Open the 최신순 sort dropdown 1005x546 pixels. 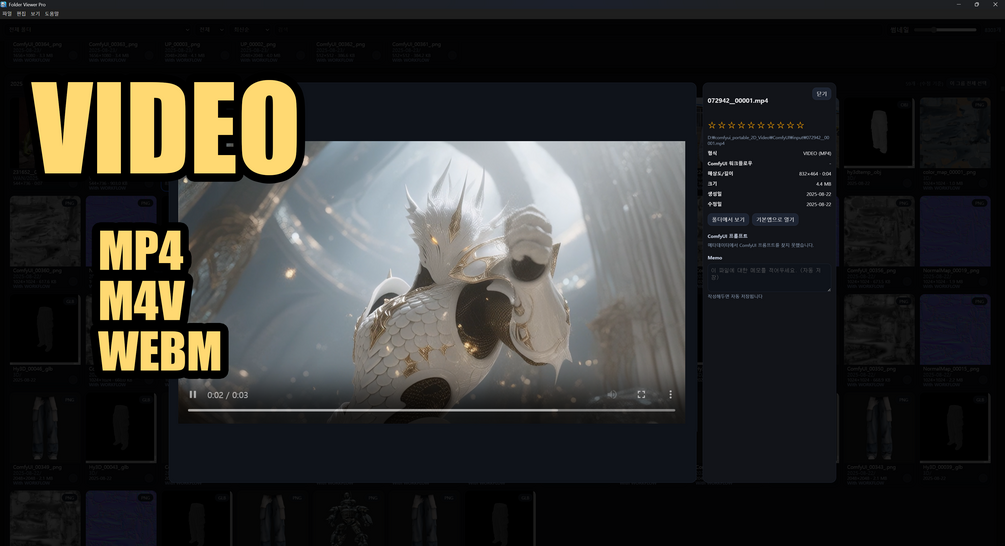[250, 29]
